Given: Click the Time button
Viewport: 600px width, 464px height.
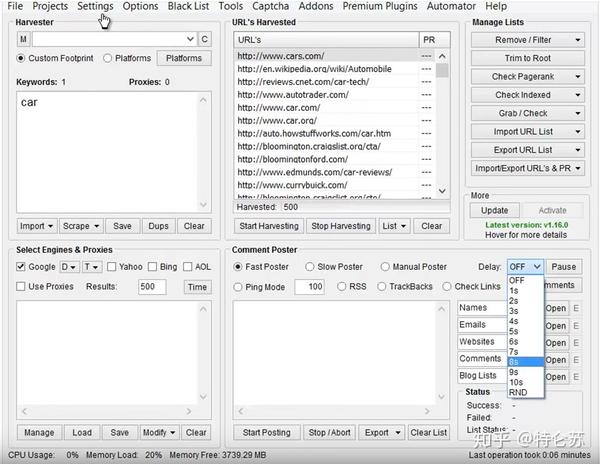Looking at the screenshot, I should [x=197, y=287].
